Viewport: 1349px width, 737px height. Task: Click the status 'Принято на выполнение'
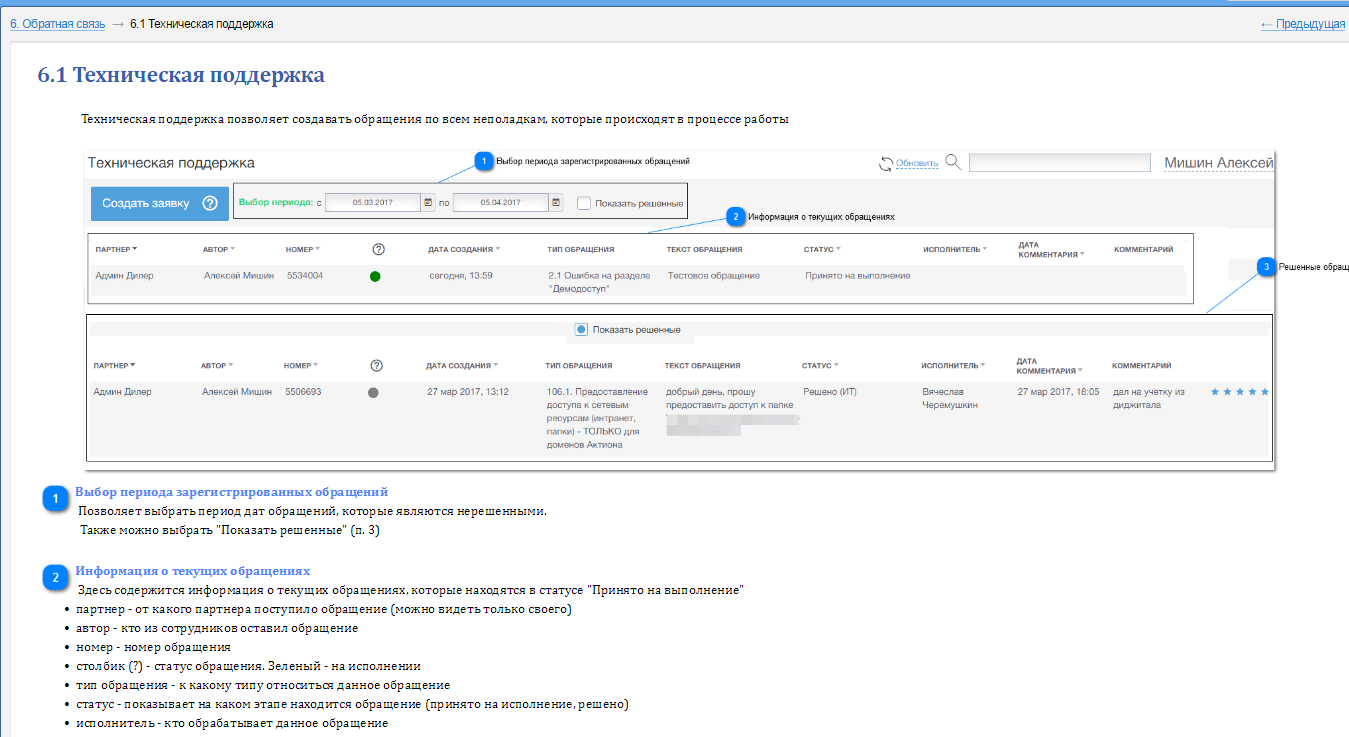(858, 275)
